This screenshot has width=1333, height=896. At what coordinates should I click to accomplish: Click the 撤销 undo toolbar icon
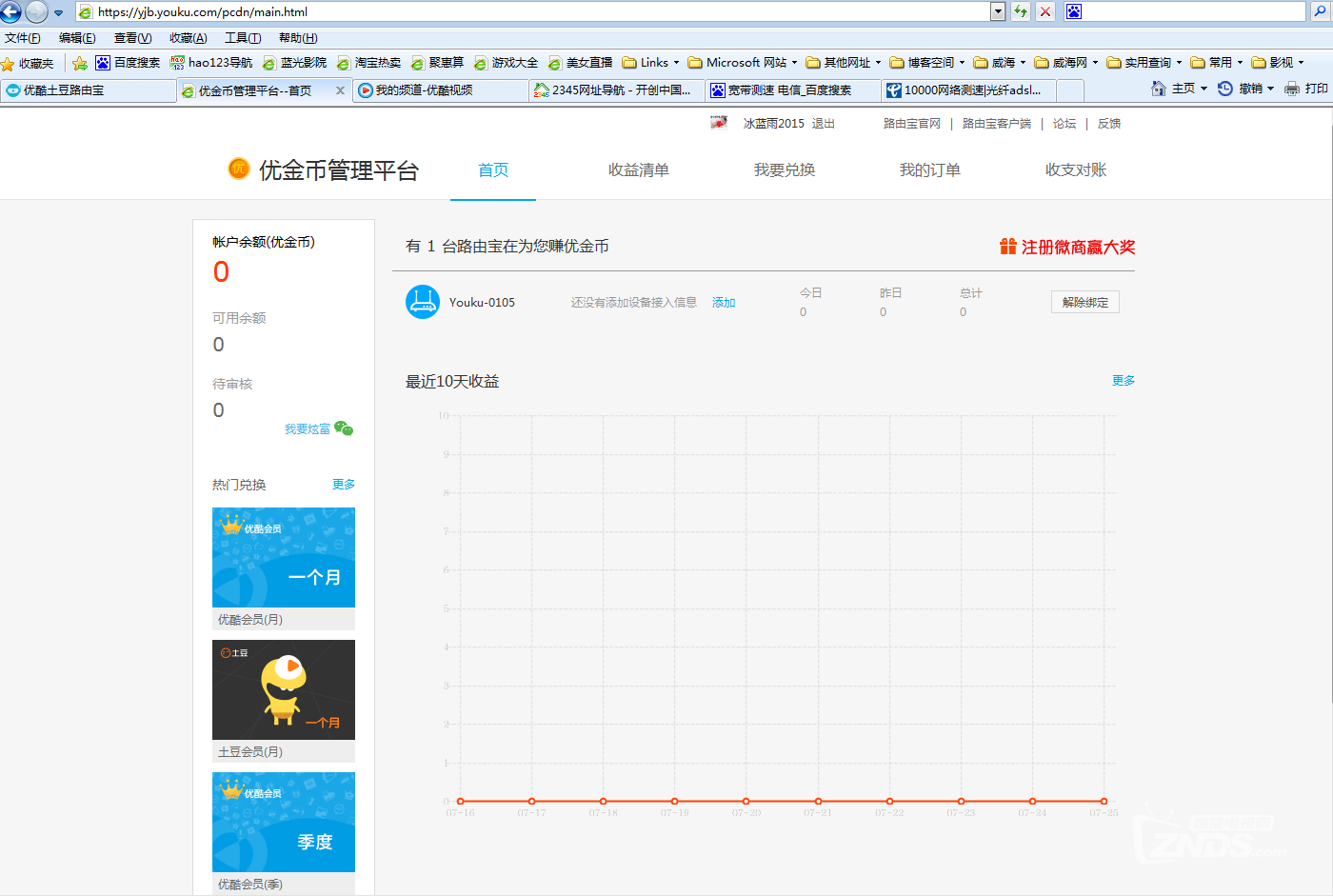coord(1225,89)
